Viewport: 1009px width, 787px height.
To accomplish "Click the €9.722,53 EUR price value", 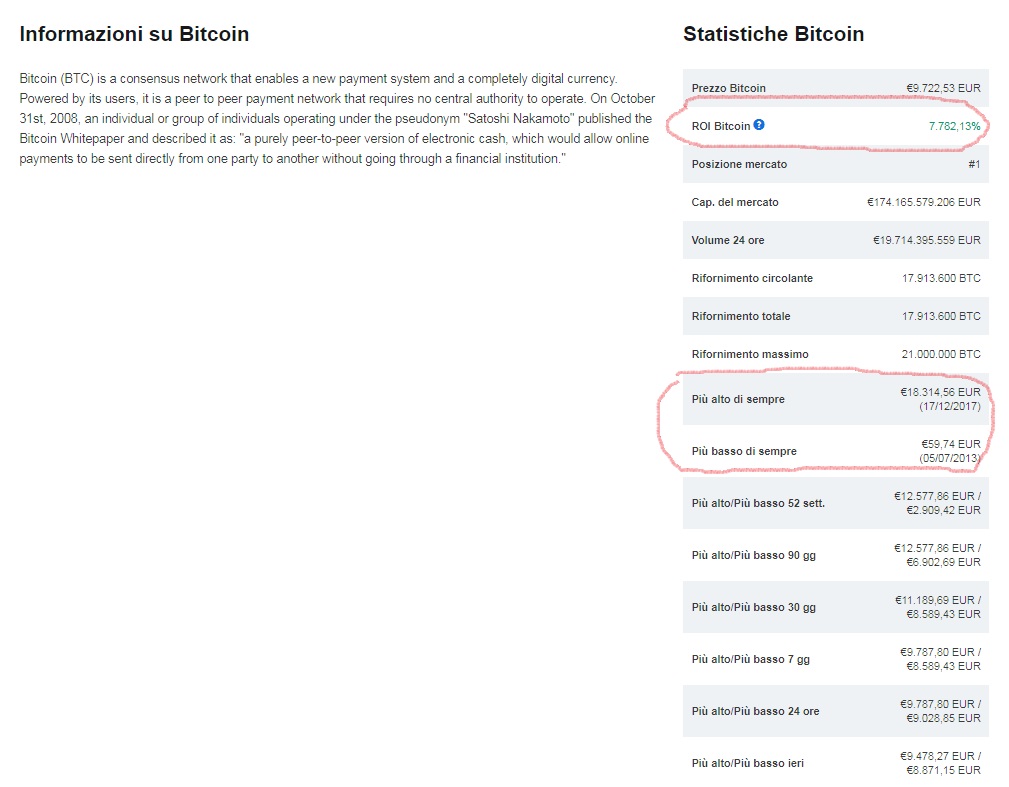I will pos(943,88).
